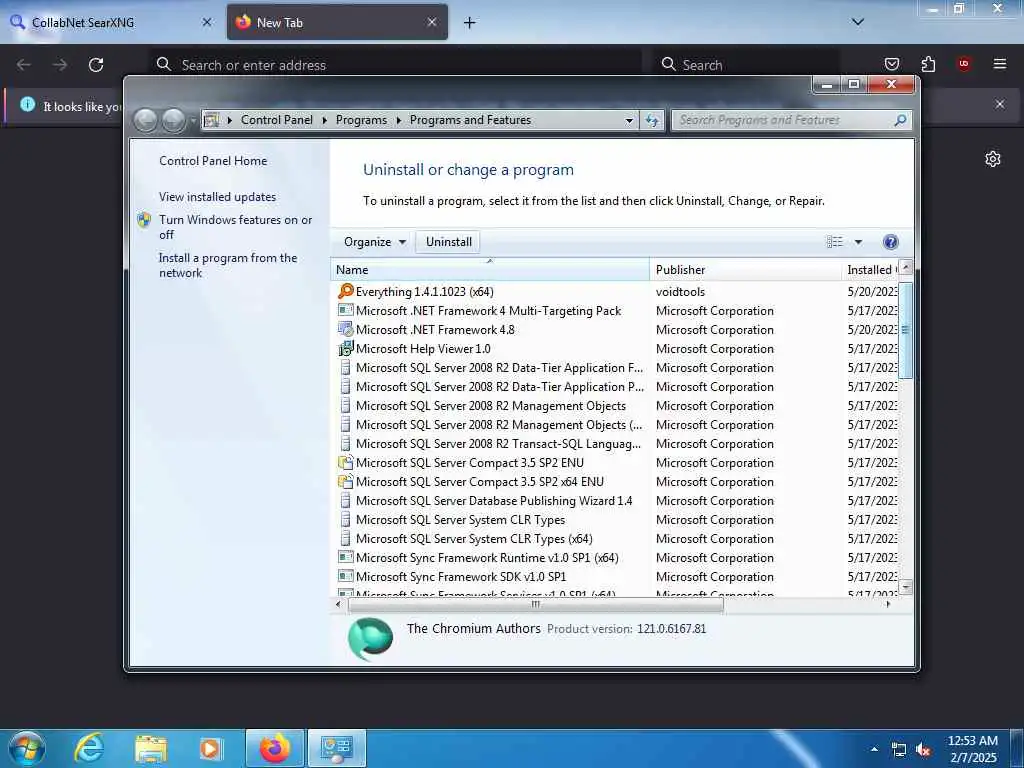Select Microsoft SQL Server System CLR Types (x64)
Viewport: 1024px width, 768px height.
click(473, 539)
